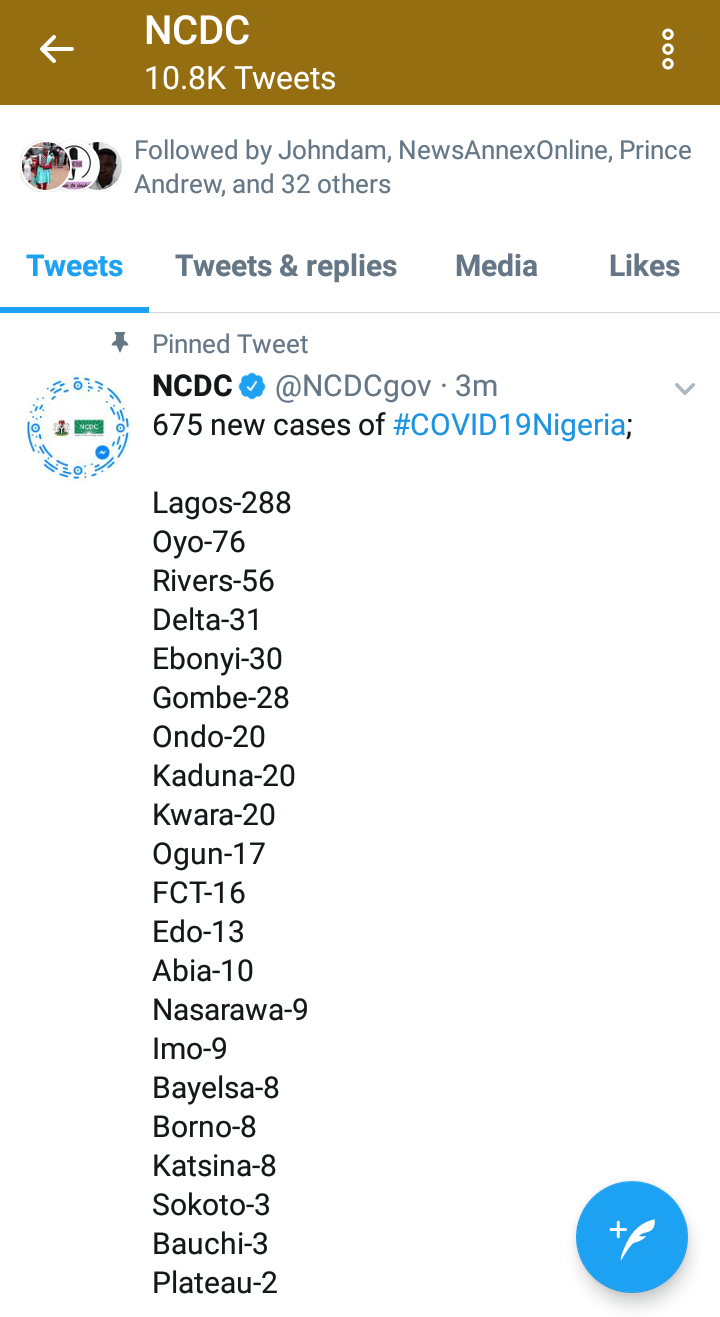
Task: Open the three-dot overflow menu
Action: (x=668, y=49)
